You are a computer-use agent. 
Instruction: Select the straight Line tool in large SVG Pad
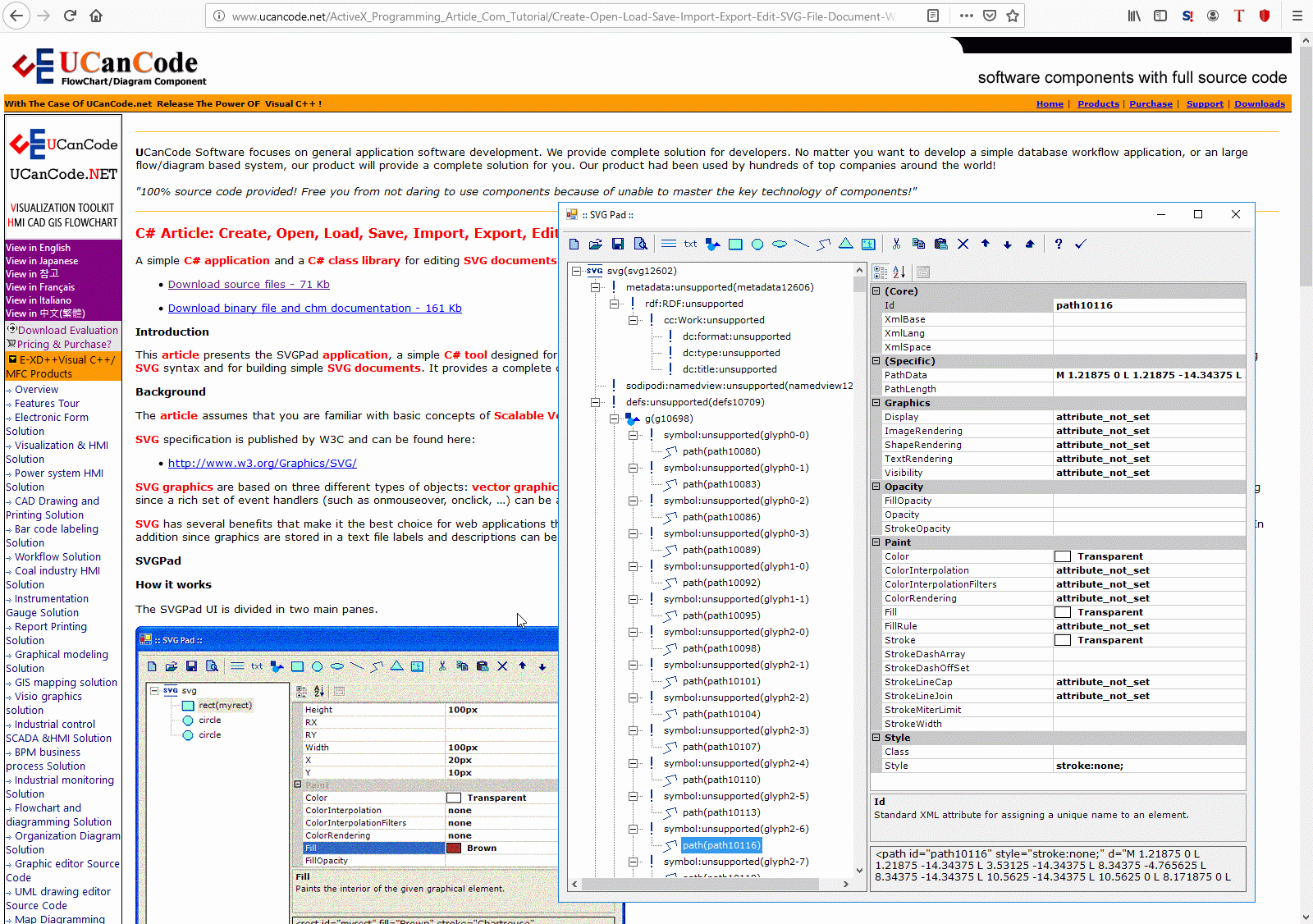click(x=802, y=244)
